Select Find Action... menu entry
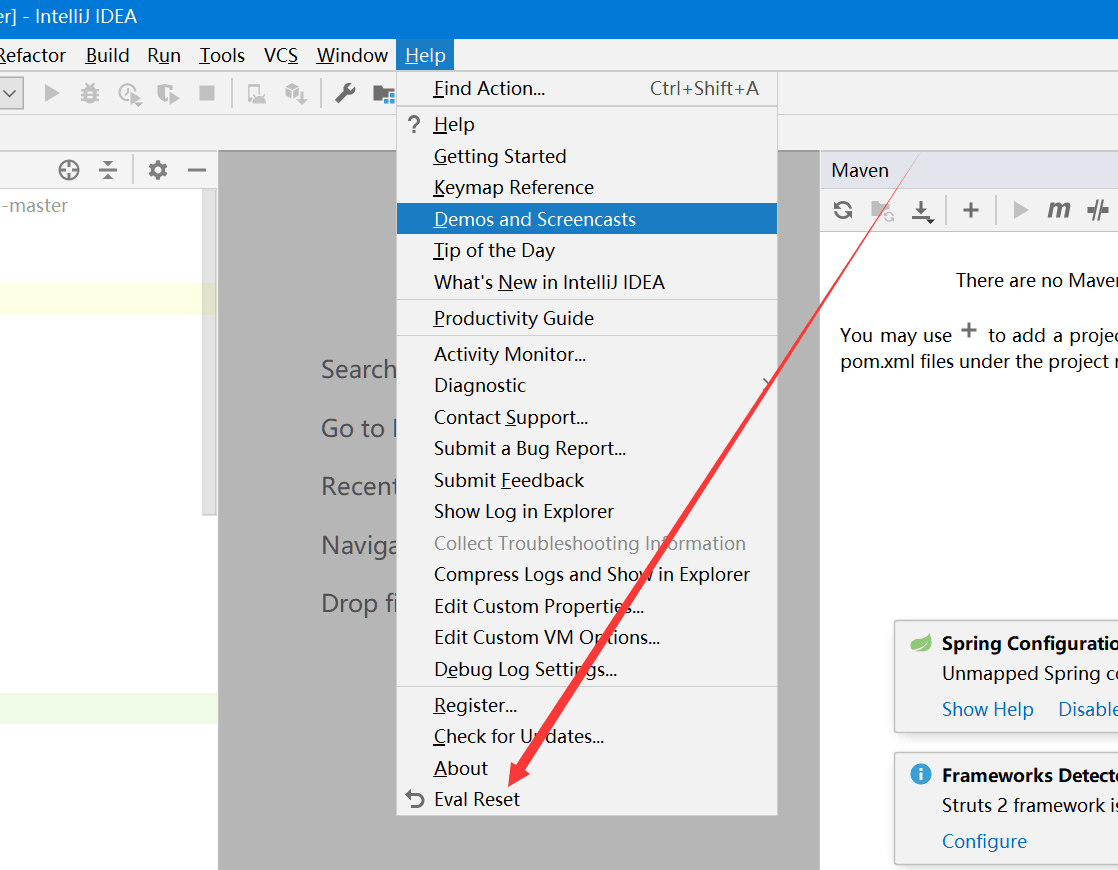1118x870 pixels. click(x=587, y=88)
